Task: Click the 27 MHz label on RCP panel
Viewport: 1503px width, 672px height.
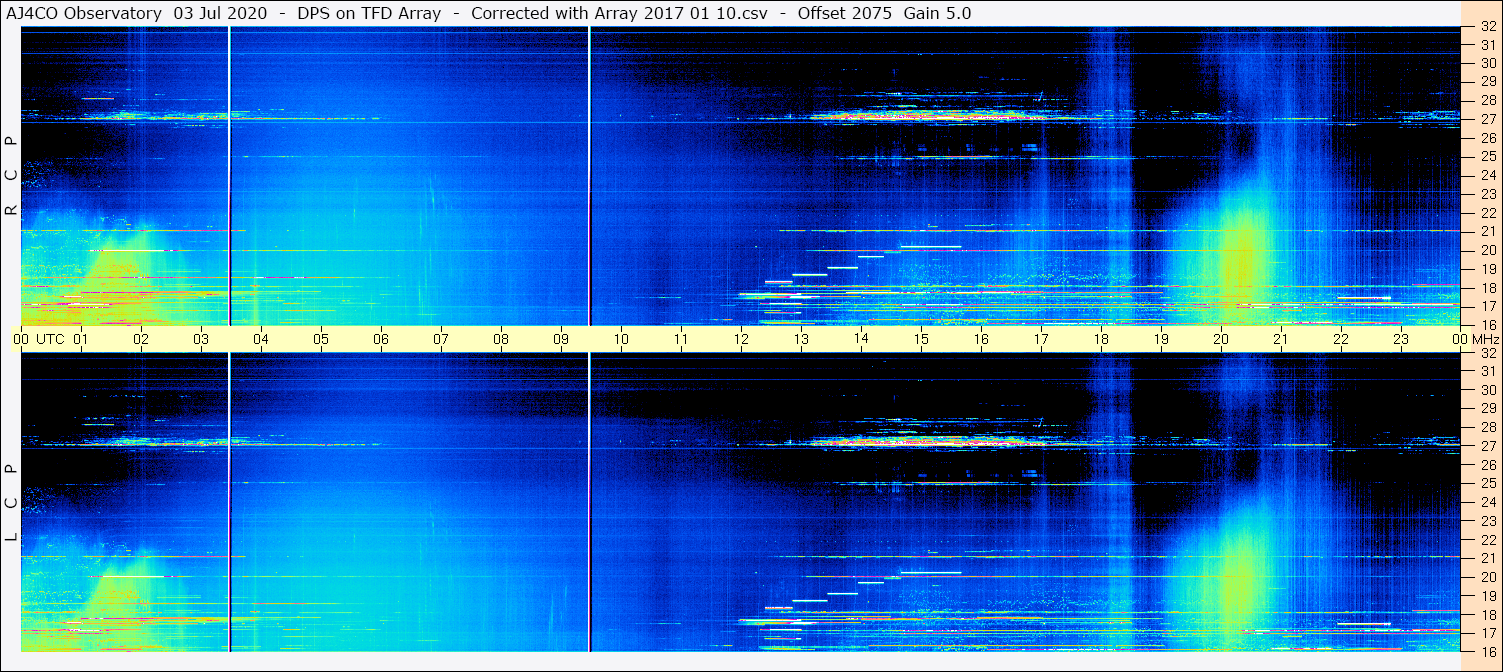Action: coord(1487,119)
